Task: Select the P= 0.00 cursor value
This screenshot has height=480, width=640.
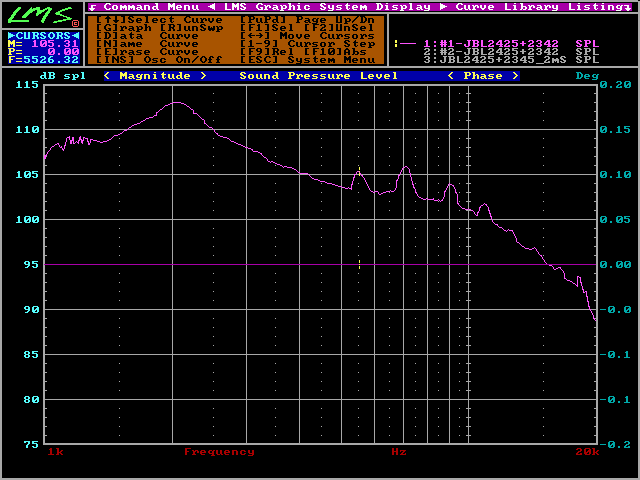Action: pyautogui.click(x=43, y=51)
